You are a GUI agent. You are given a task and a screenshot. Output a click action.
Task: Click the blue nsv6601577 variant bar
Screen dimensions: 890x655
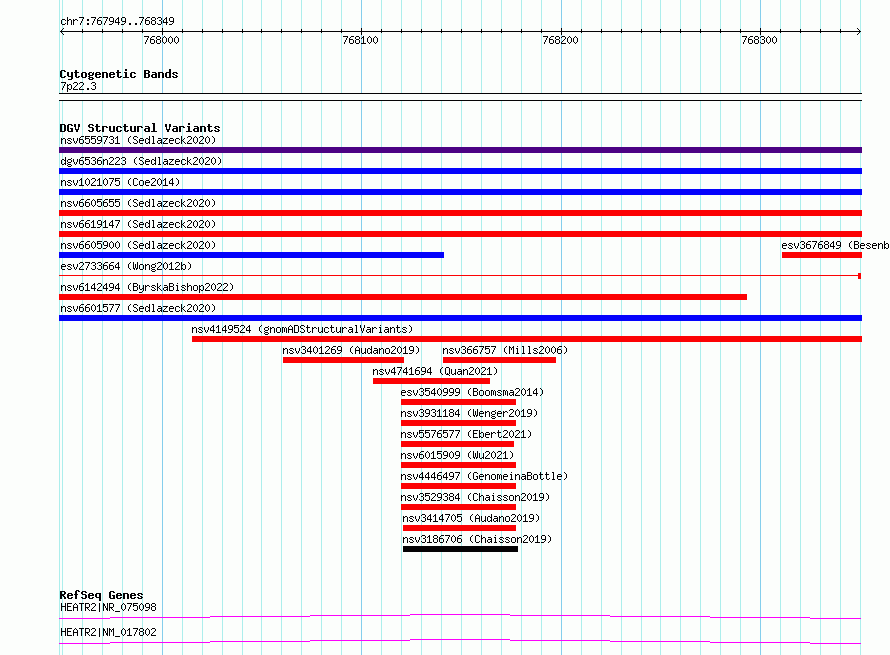tap(460, 318)
